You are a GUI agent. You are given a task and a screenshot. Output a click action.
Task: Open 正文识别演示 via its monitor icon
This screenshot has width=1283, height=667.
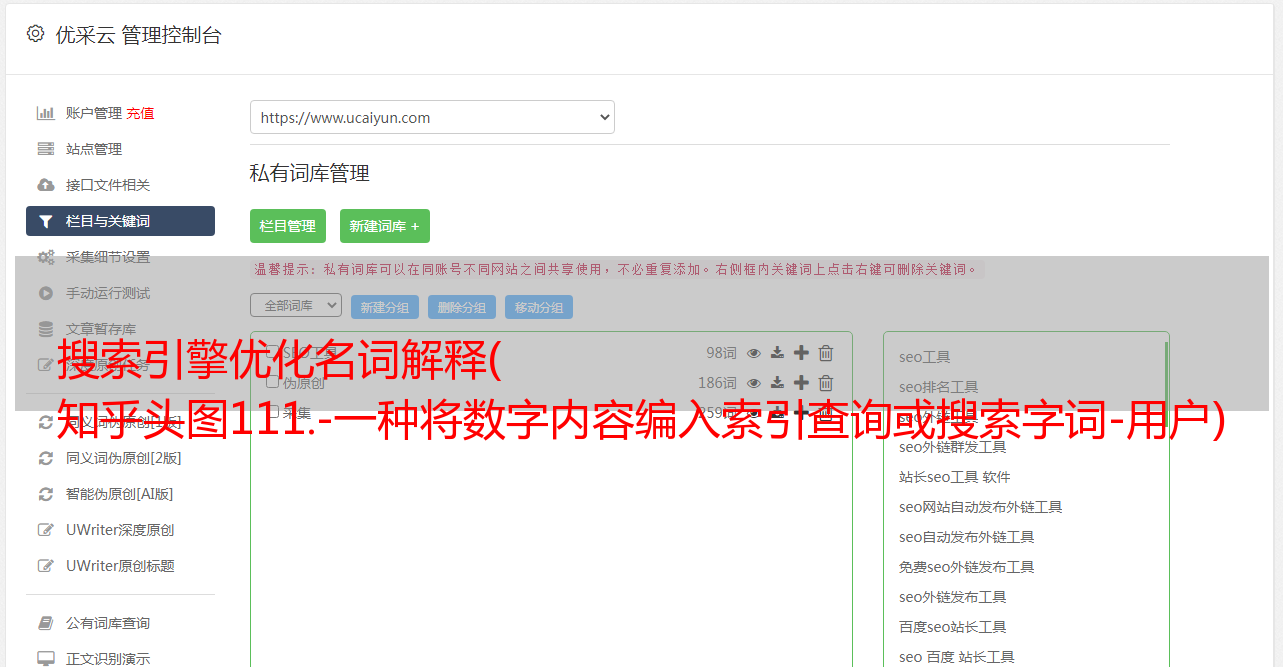(45, 659)
